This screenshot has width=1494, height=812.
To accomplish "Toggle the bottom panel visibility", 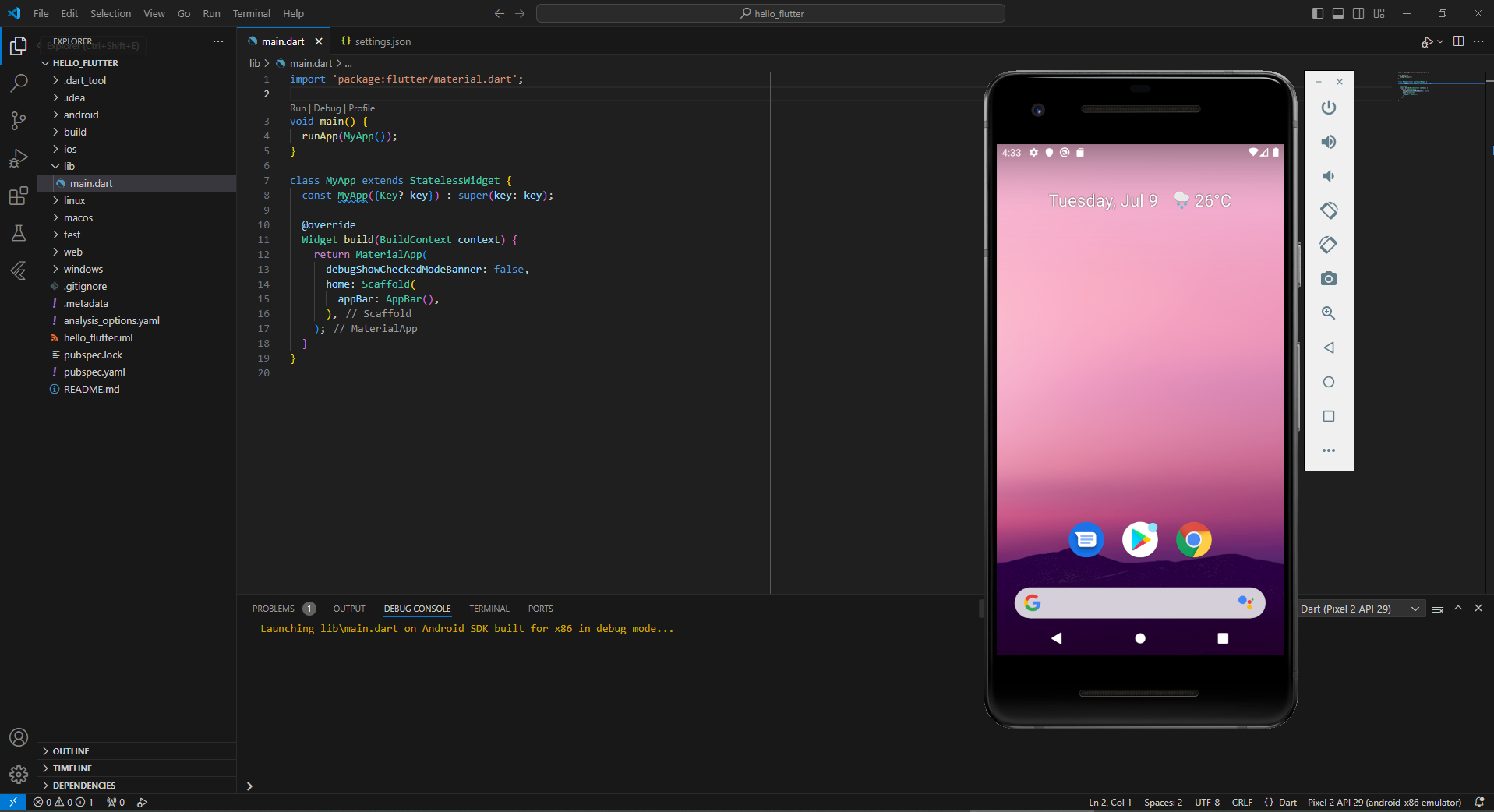I will coord(1338,13).
